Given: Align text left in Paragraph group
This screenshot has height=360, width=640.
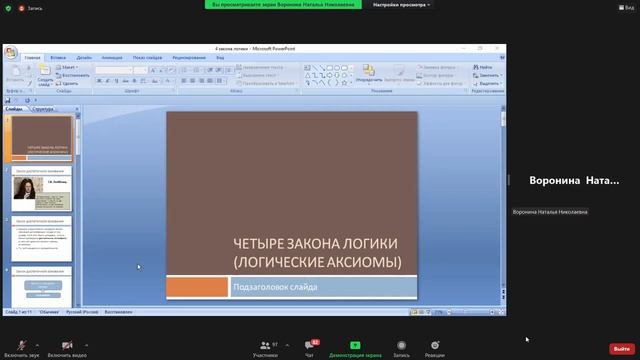Looking at the screenshot, I should [x=184, y=81].
